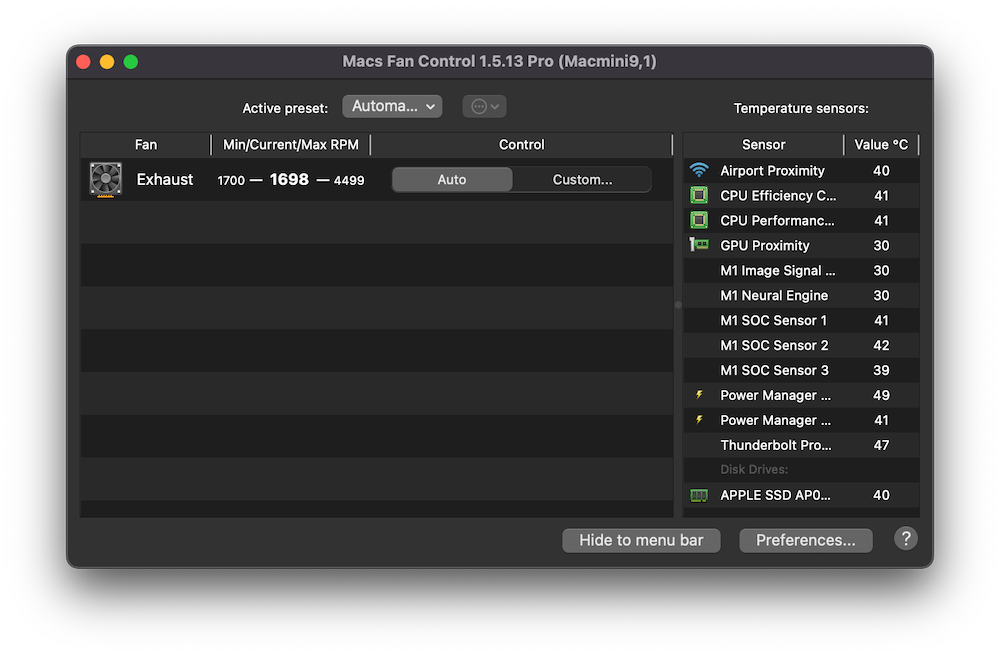
Task: Open the Active preset dropdown
Action: 392,106
